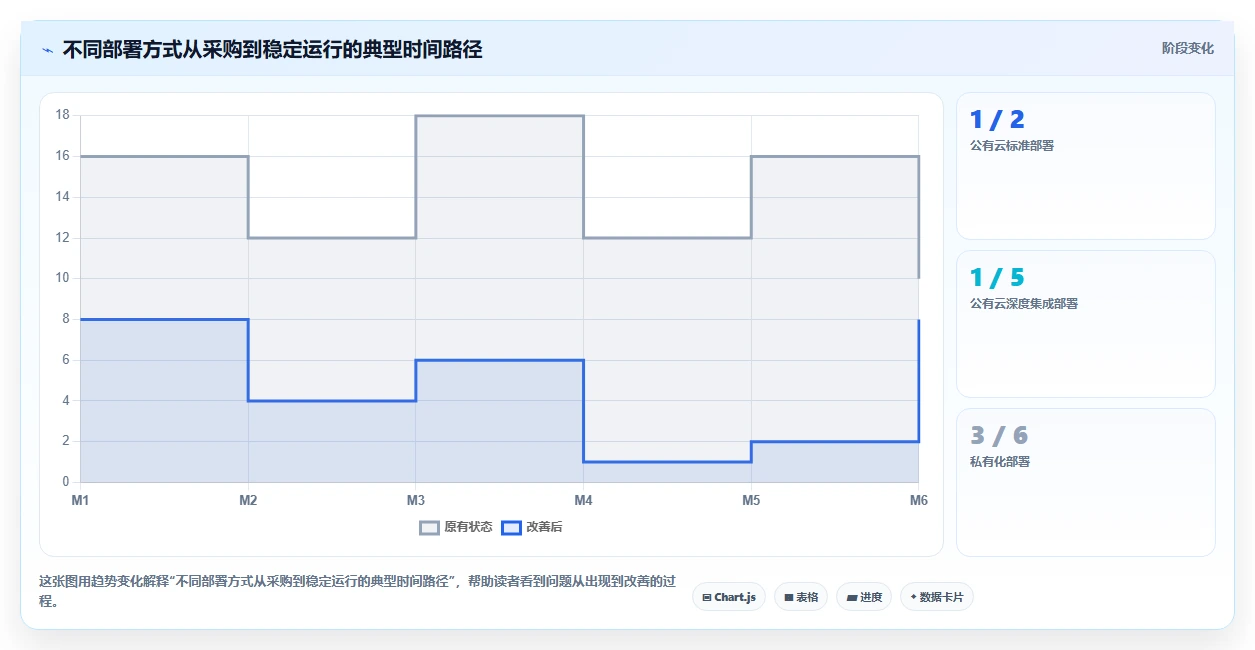Click the 数据卡片 tag
1255x650 pixels.
click(937, 597)
